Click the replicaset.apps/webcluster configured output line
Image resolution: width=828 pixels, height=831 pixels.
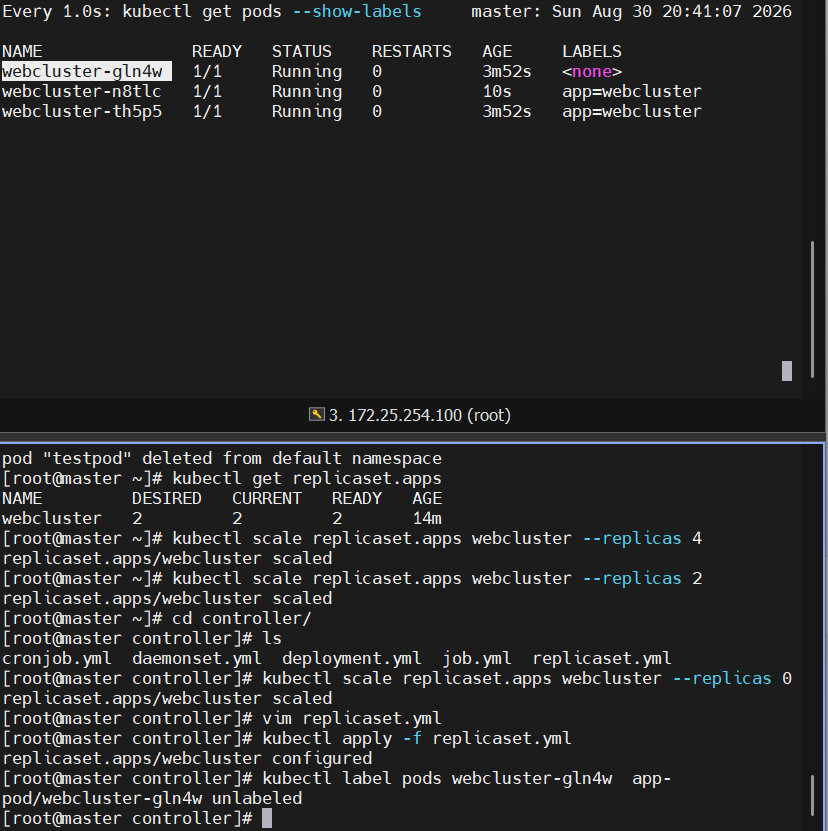187,758
